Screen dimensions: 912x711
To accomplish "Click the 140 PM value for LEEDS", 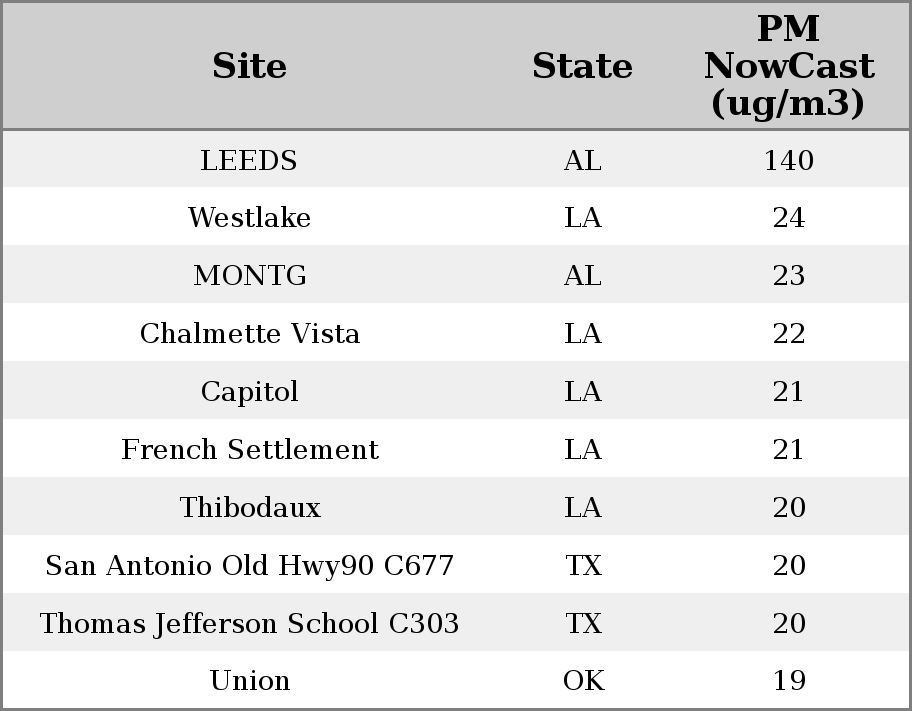I will click(x=789, y=160).
